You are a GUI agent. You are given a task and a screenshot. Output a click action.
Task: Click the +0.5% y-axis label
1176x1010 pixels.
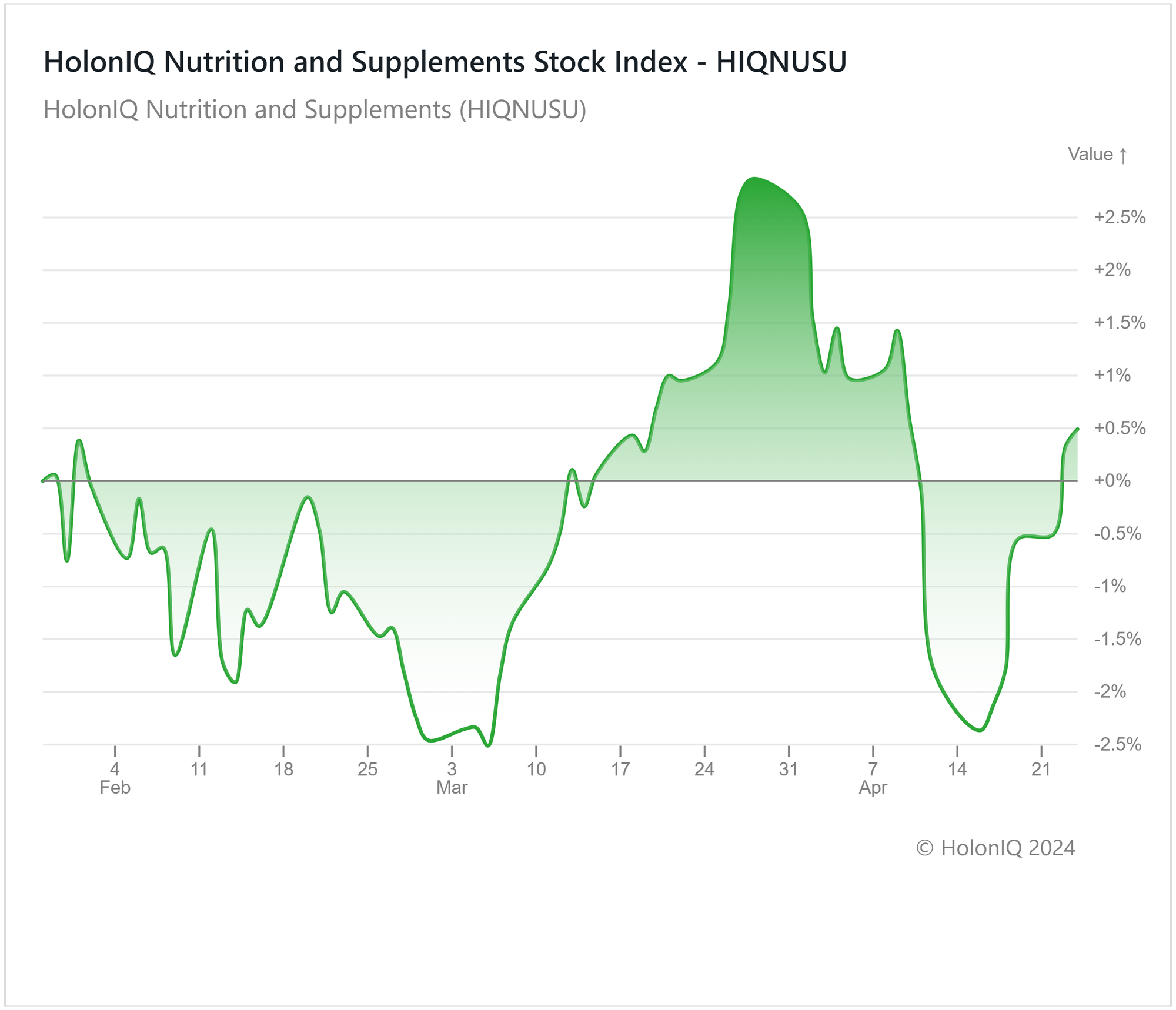[1120, 428]
